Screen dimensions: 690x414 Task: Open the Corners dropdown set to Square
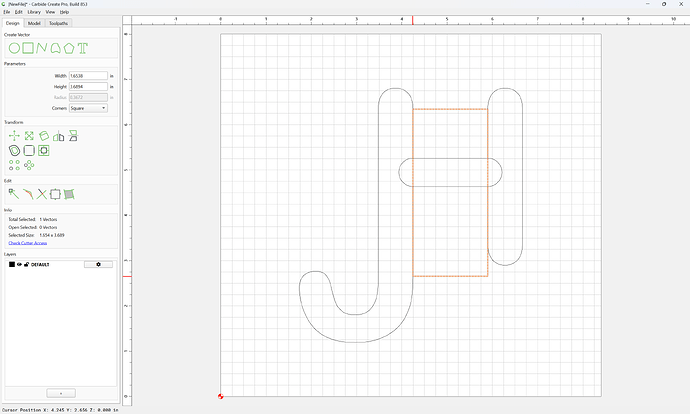pyautogui.click(x=88, y=108)
